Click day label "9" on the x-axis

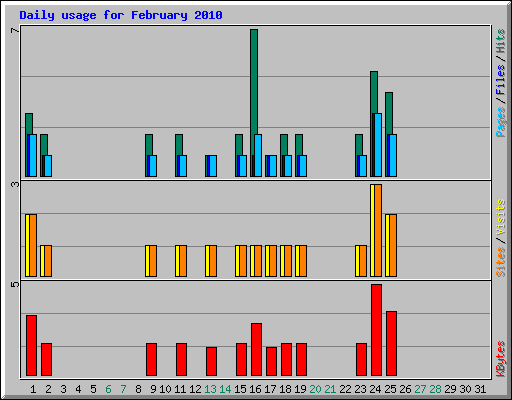[x=153, y=389]
